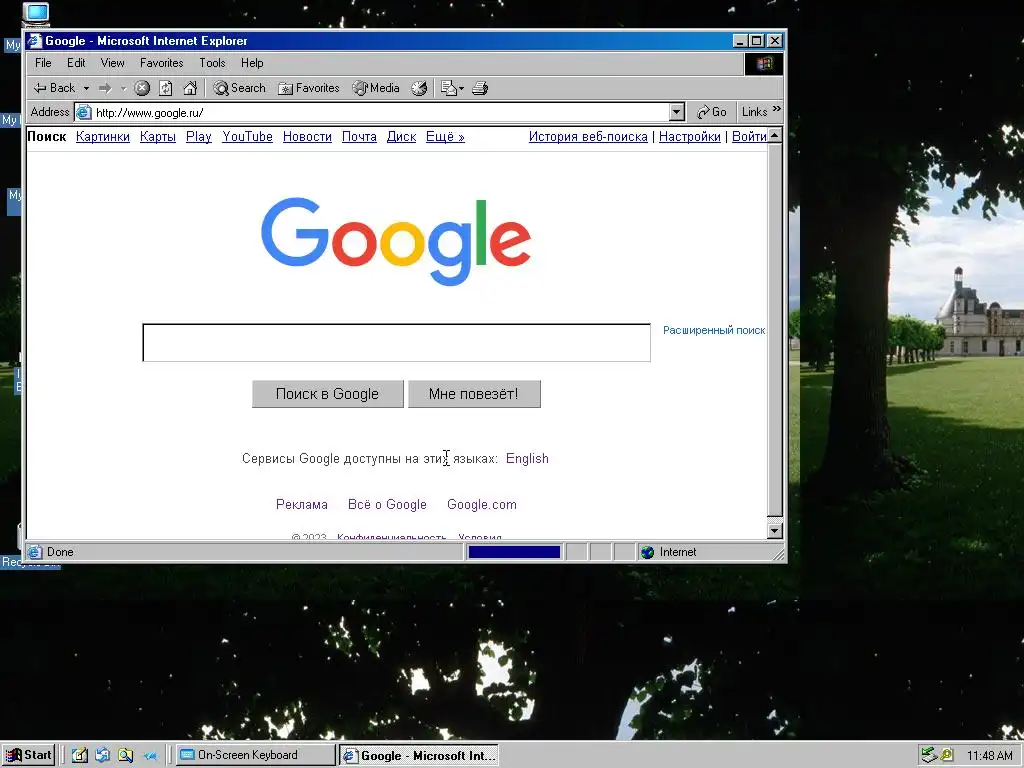The image size is (1024, 768).
Task: Show browsing History with the clock icon
Action: pyautogui.click(x=419, y=88)
